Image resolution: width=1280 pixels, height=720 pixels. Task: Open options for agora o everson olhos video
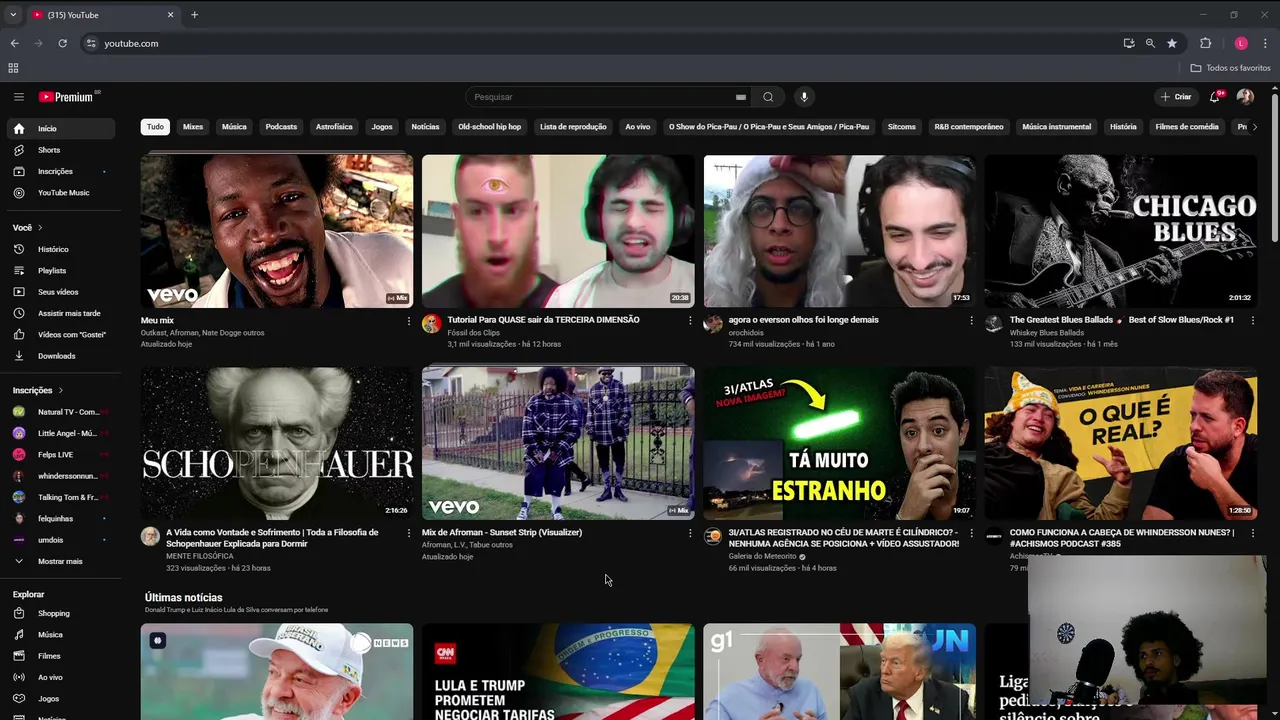coord(971,321)
